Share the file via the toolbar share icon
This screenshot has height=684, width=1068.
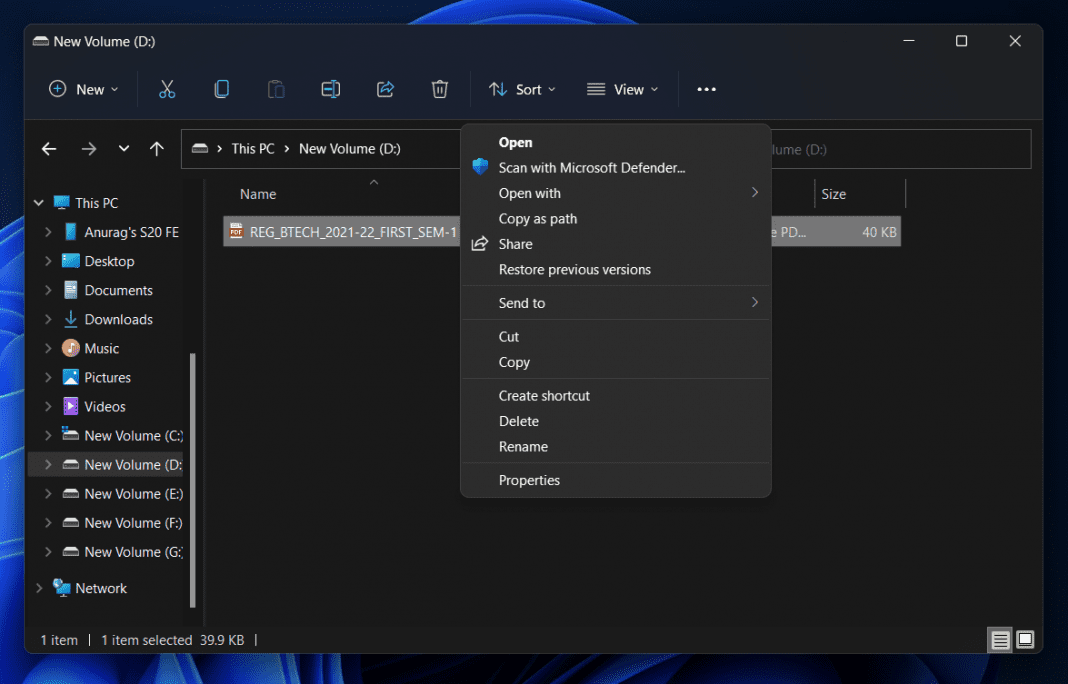click(x=385, y=89)
